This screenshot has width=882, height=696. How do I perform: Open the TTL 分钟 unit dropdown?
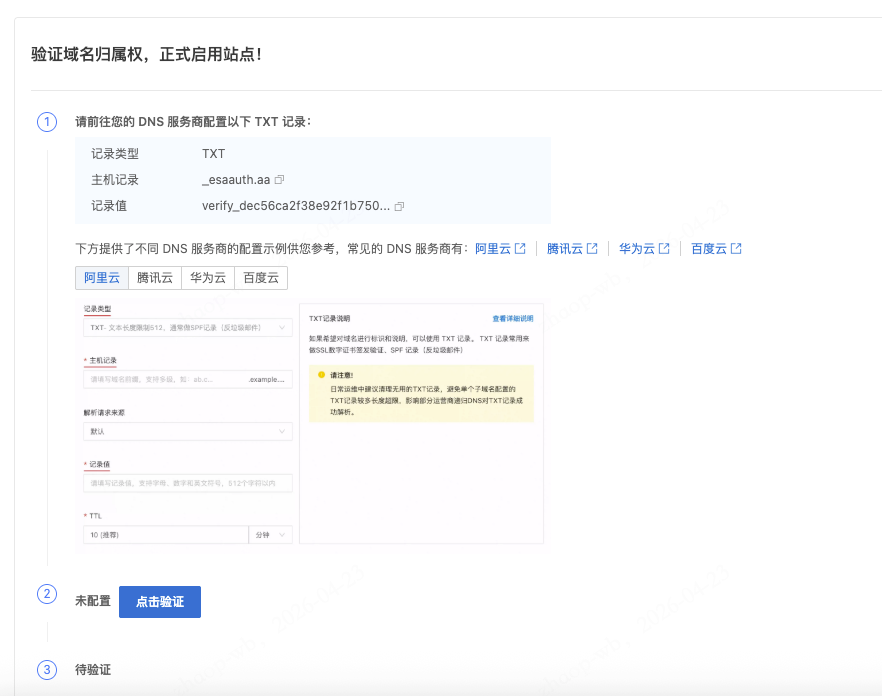(x=271, y=535)
